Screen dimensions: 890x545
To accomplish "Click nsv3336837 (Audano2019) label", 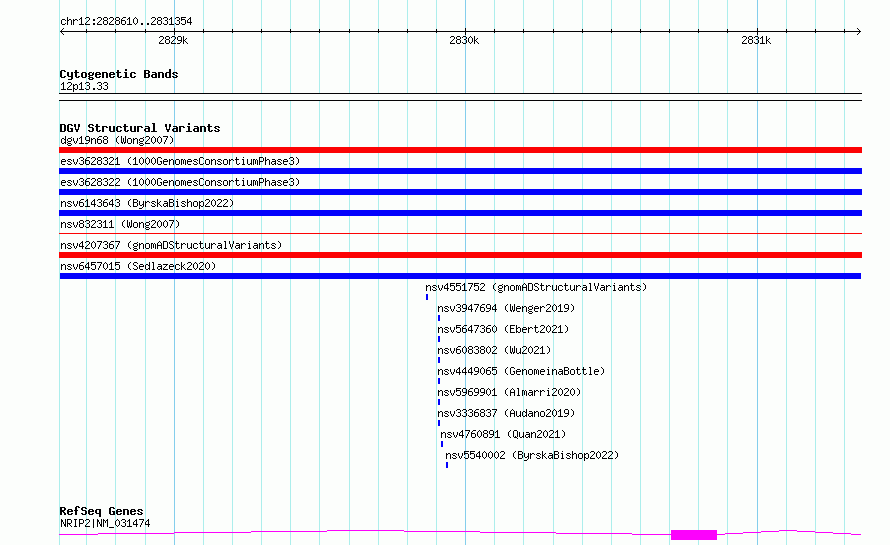I will pyautogui.click(x=506, y=413).
